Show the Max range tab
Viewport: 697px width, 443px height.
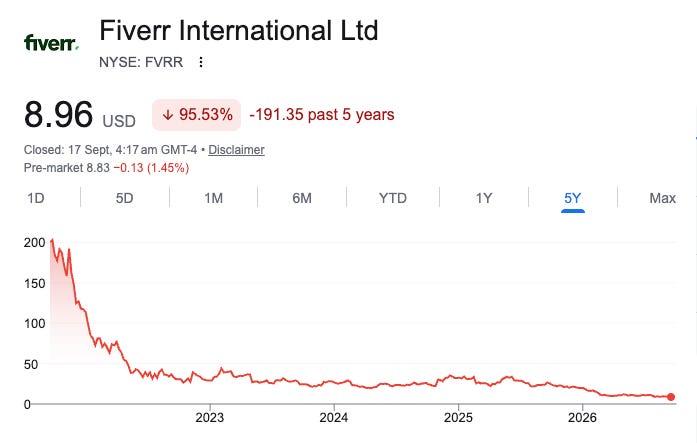click(x=662, y=198)
